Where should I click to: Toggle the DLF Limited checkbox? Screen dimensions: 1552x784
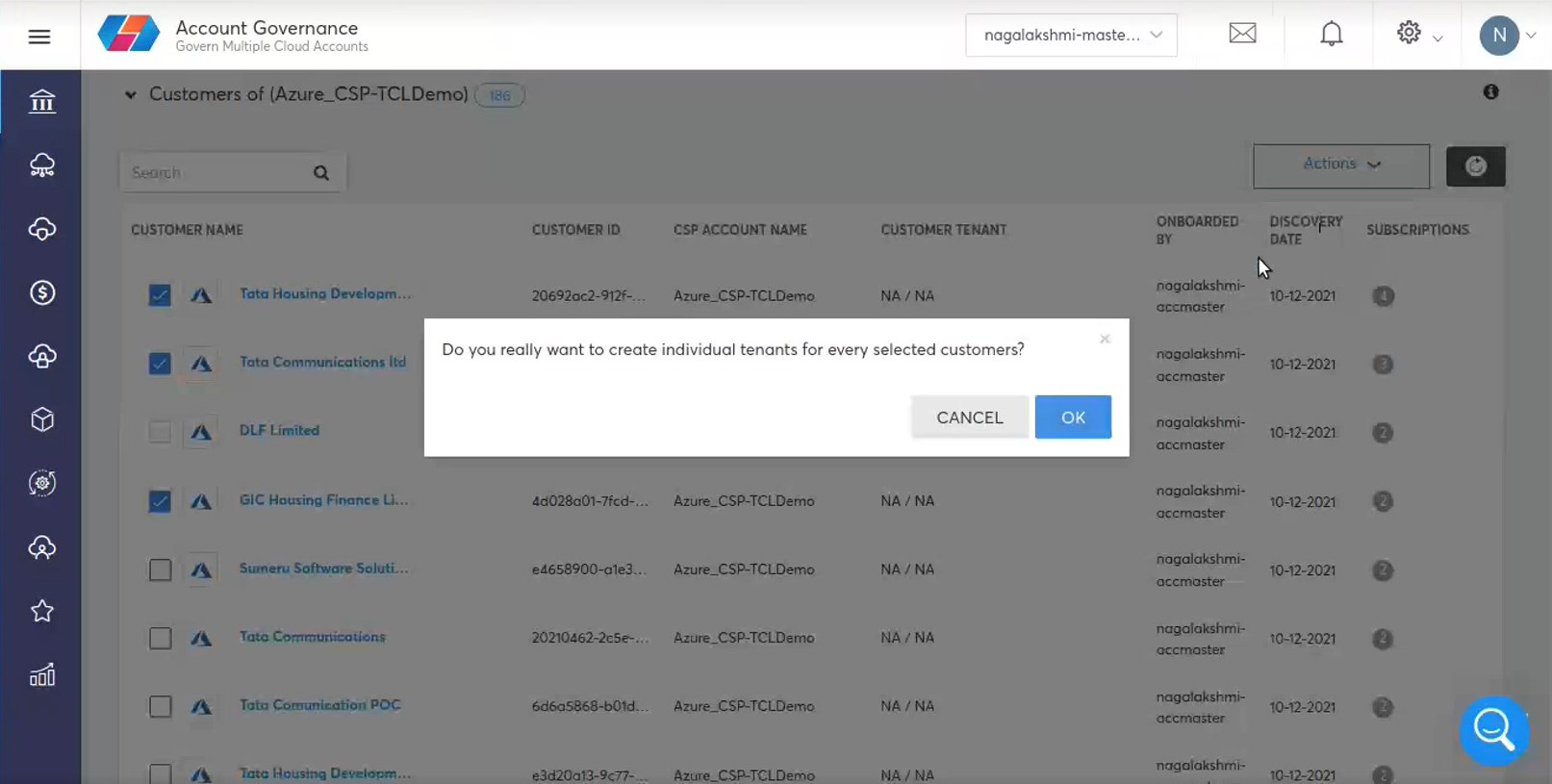click(160, 432)
